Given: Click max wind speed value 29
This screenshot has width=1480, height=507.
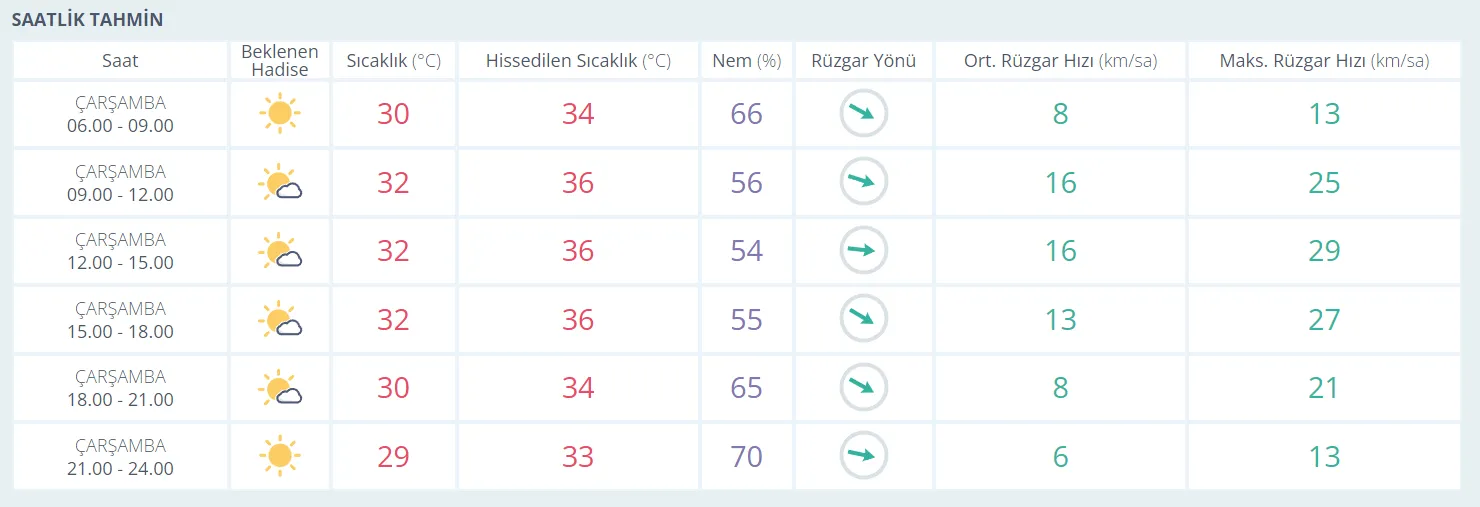Looking at the screenshot, I should (x=1324, y=251).
